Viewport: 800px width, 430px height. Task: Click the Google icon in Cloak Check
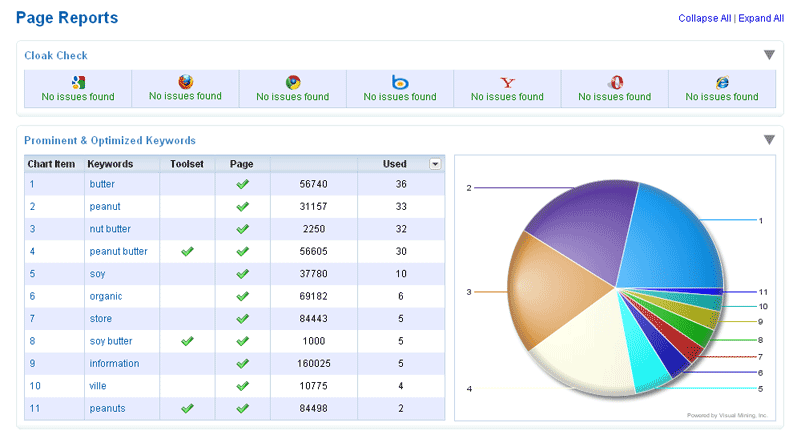click(78, 82)
